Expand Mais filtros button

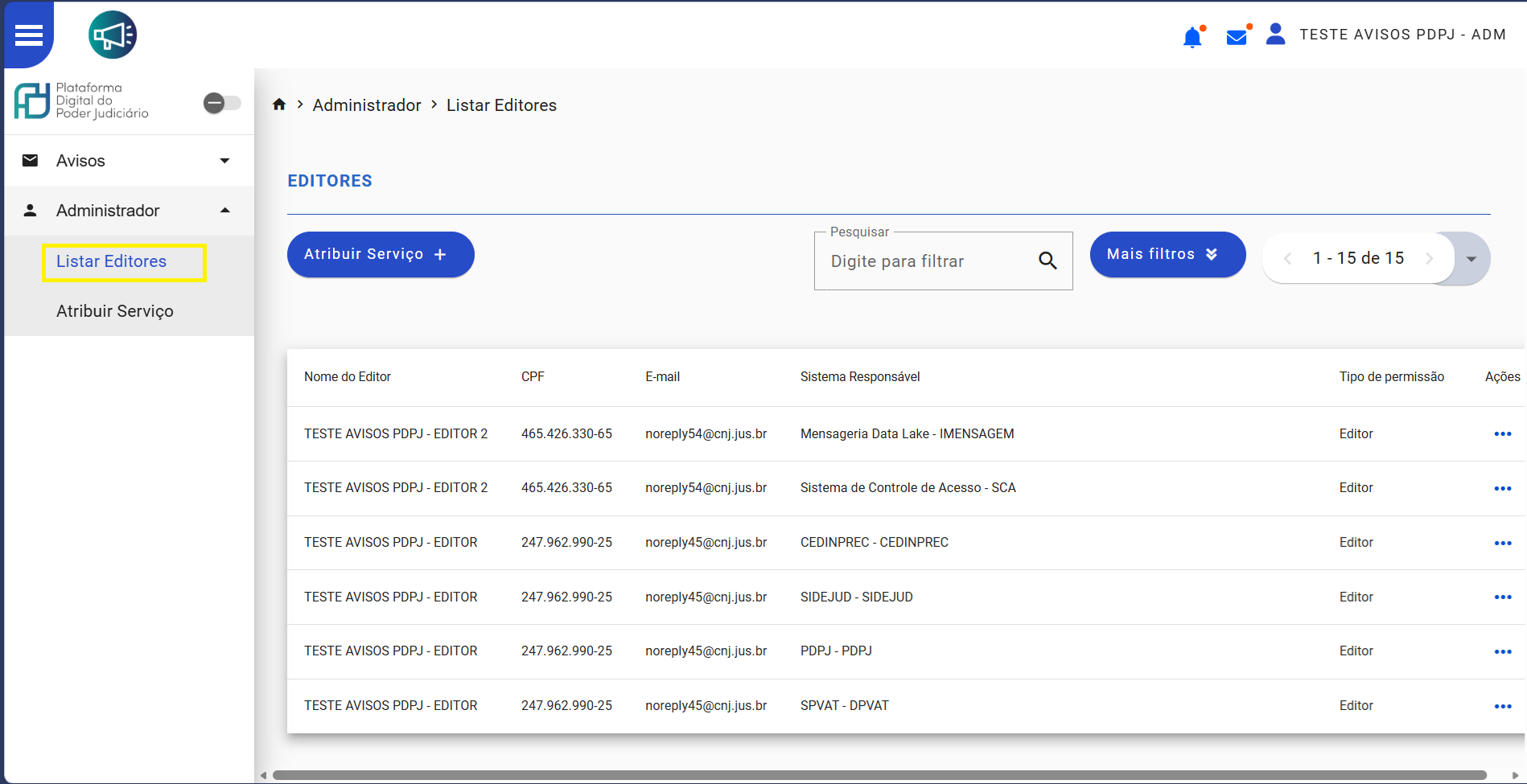tap(1167, 254)
